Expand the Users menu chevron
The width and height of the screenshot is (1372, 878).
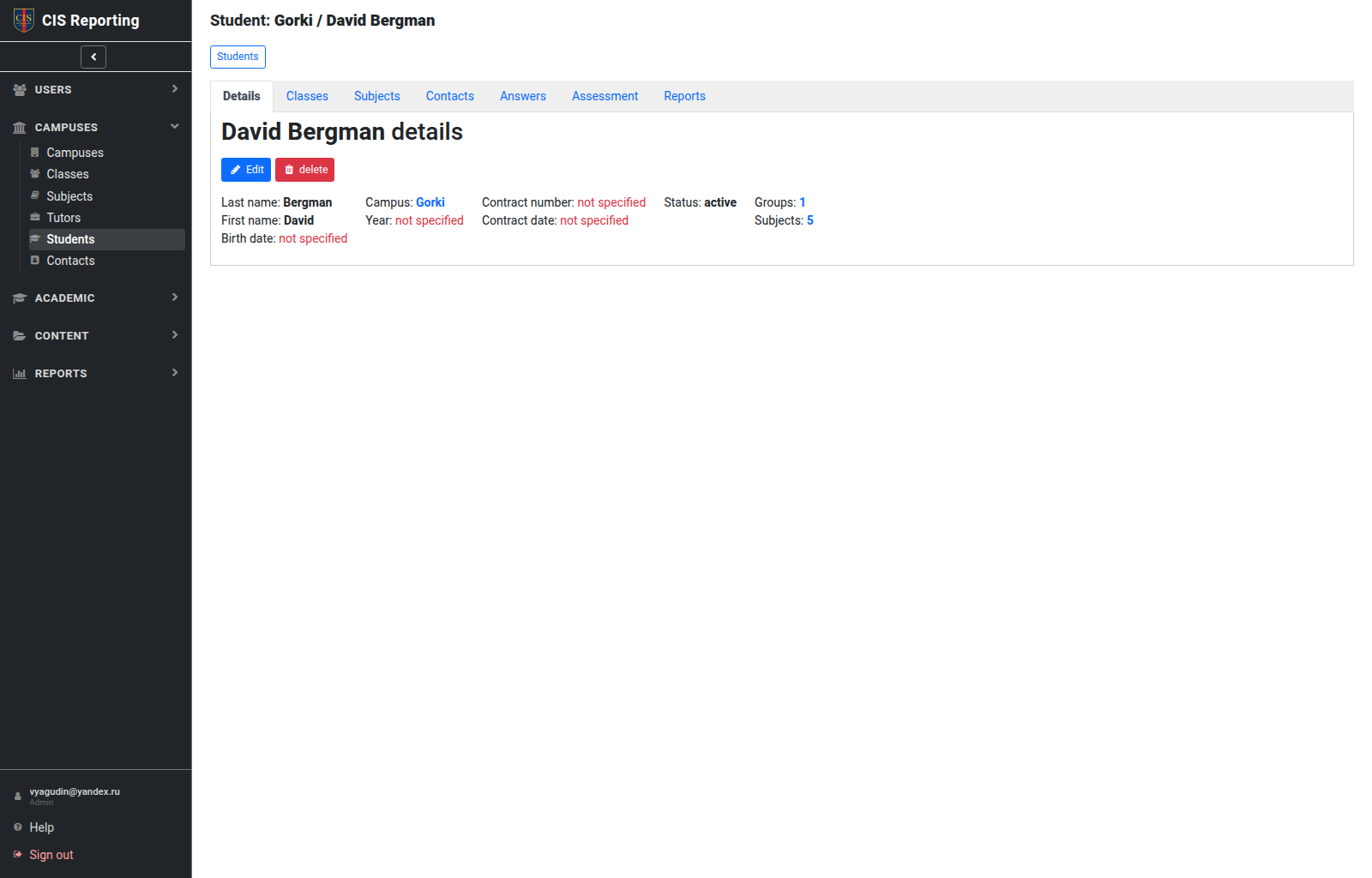tap(175, 88)
